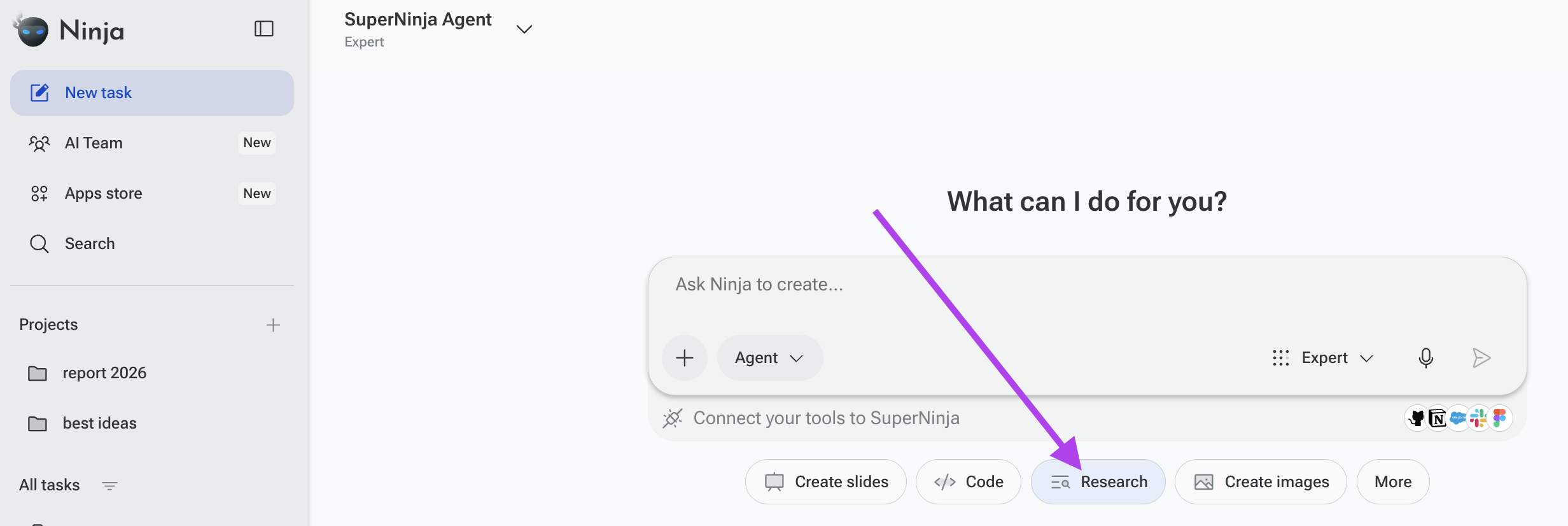
Task: Open the Agent mode dropdown
Action: pos(769,358)
